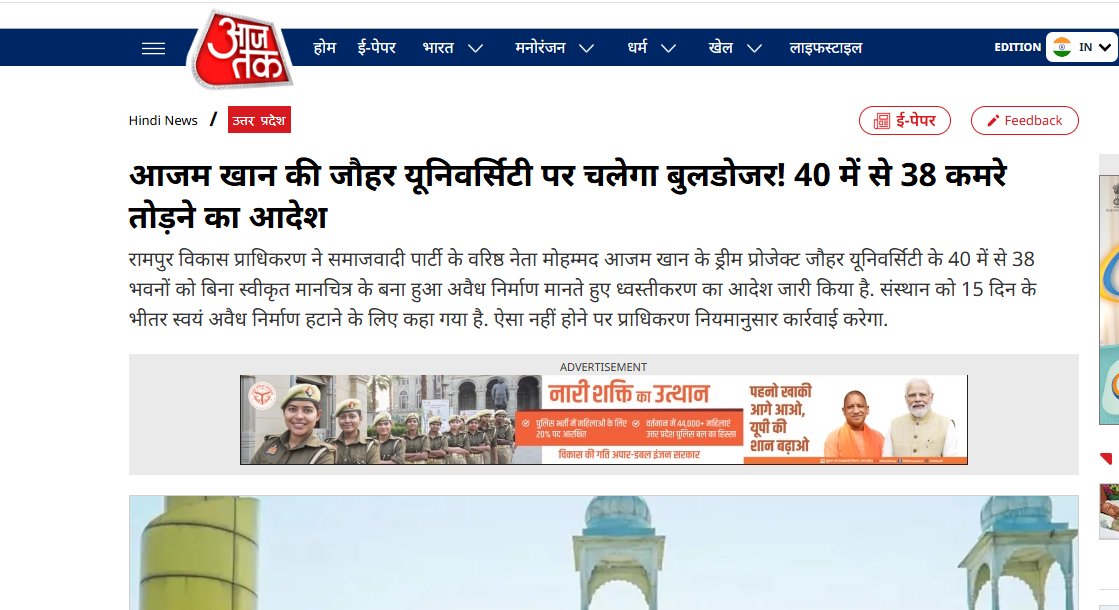The height and width of the screenshot is (610, 1119).
Task: Click the article summary paragraph starting रामपुर विकास प्राधिकरण
Action: click(x=582, y=289)
